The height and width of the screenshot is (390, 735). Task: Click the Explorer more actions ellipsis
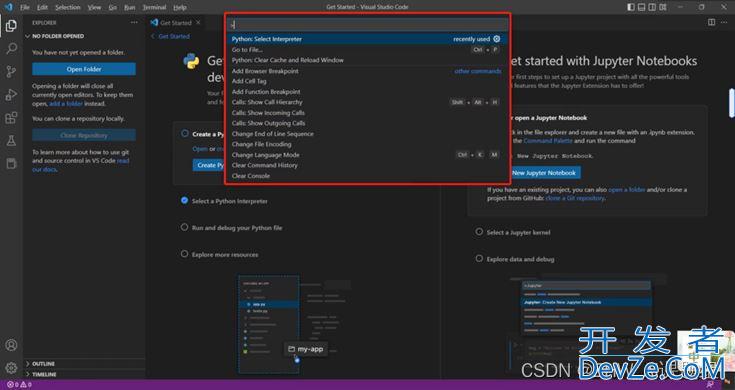pos(134,22)
